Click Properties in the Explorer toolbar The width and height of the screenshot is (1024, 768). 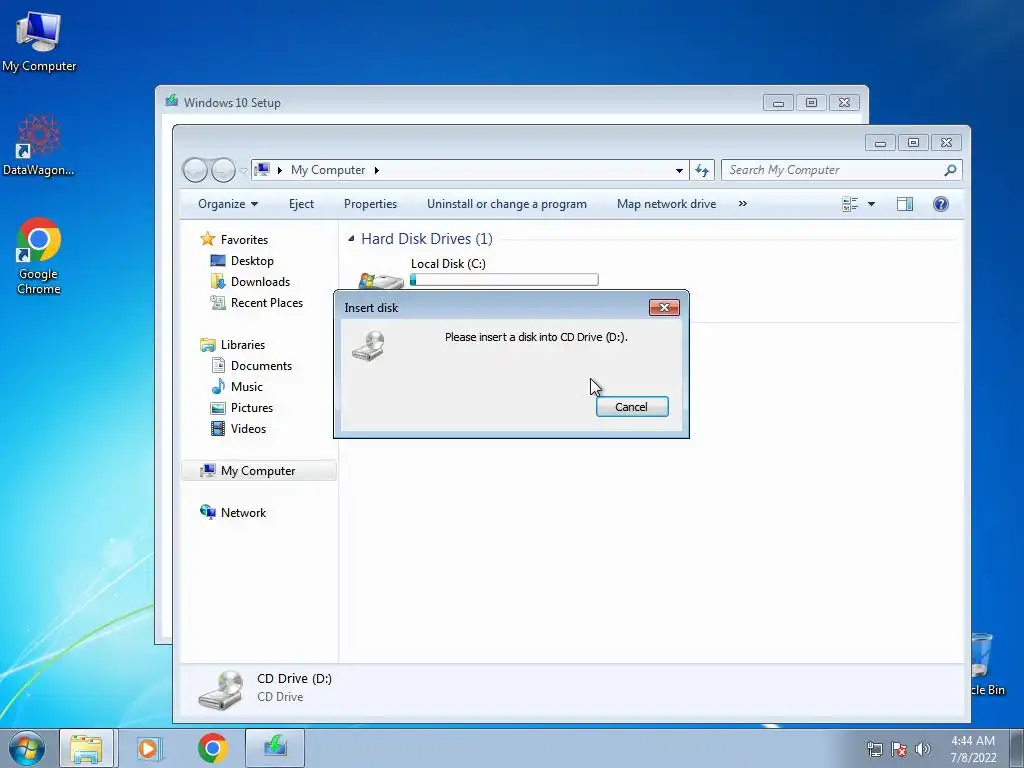[370, 204]
